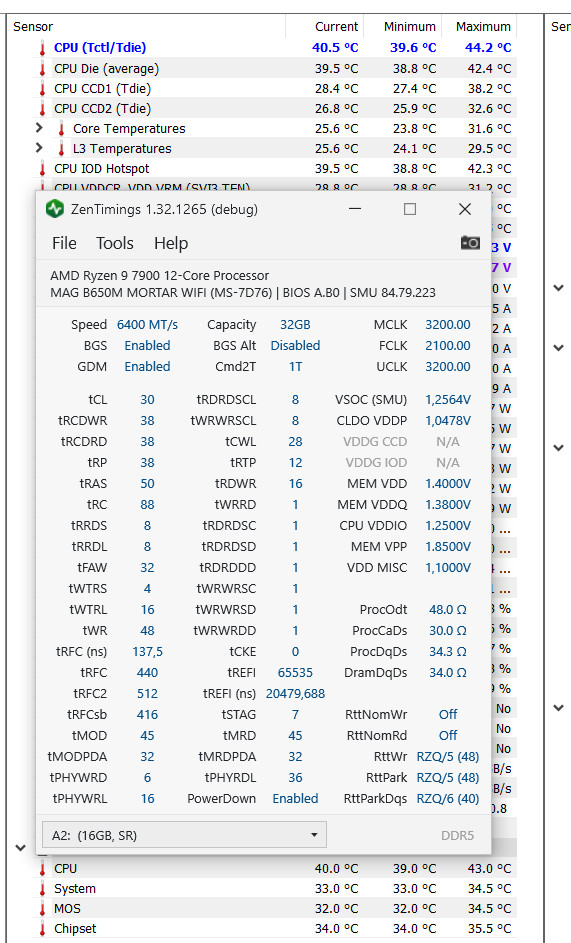Click the tREFI (ns) value 20479,688
The image size is (571, 943).
tap(295, 694)
